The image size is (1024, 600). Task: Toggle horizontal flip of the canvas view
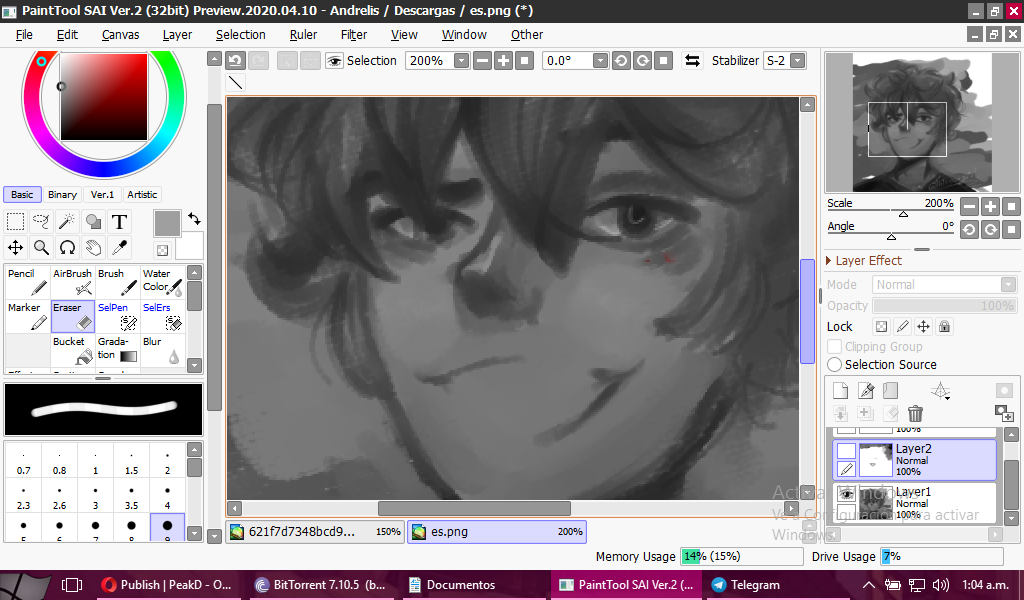coord(692,61)
